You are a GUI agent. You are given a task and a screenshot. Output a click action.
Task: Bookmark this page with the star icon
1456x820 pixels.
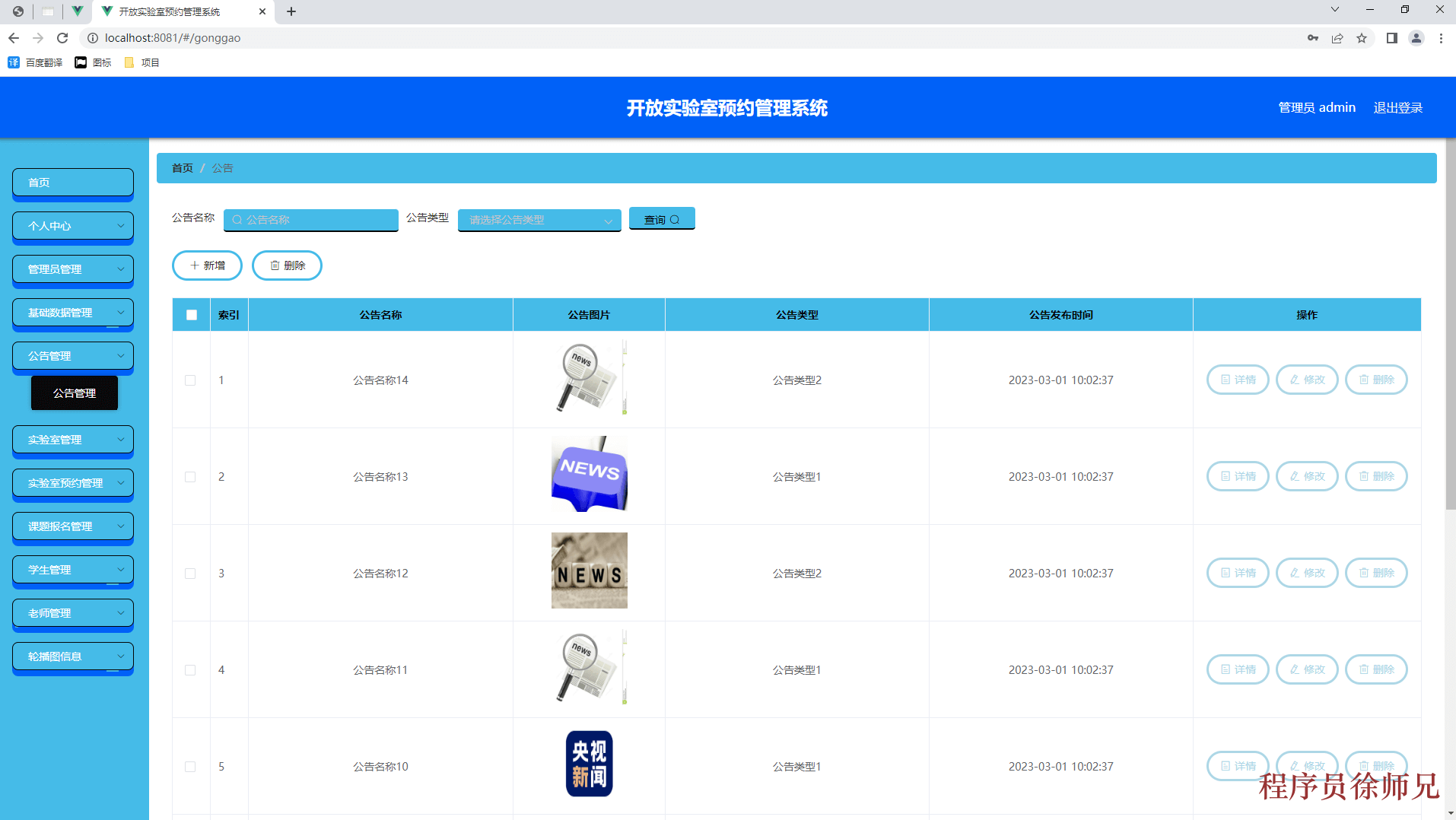1362,38
